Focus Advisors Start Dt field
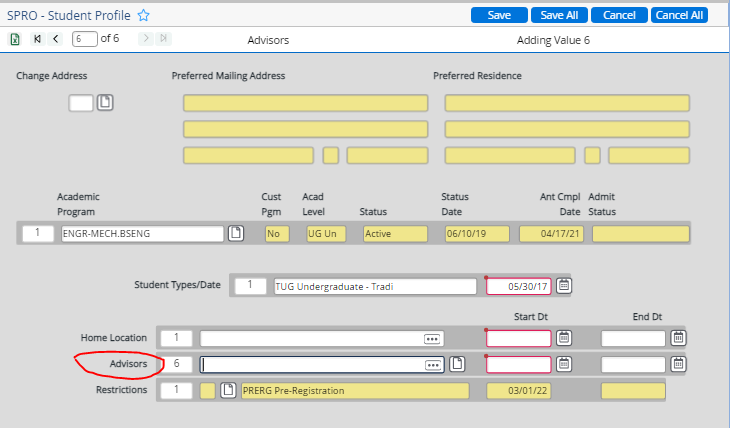The image size is (733, 428). coord(518,364)
